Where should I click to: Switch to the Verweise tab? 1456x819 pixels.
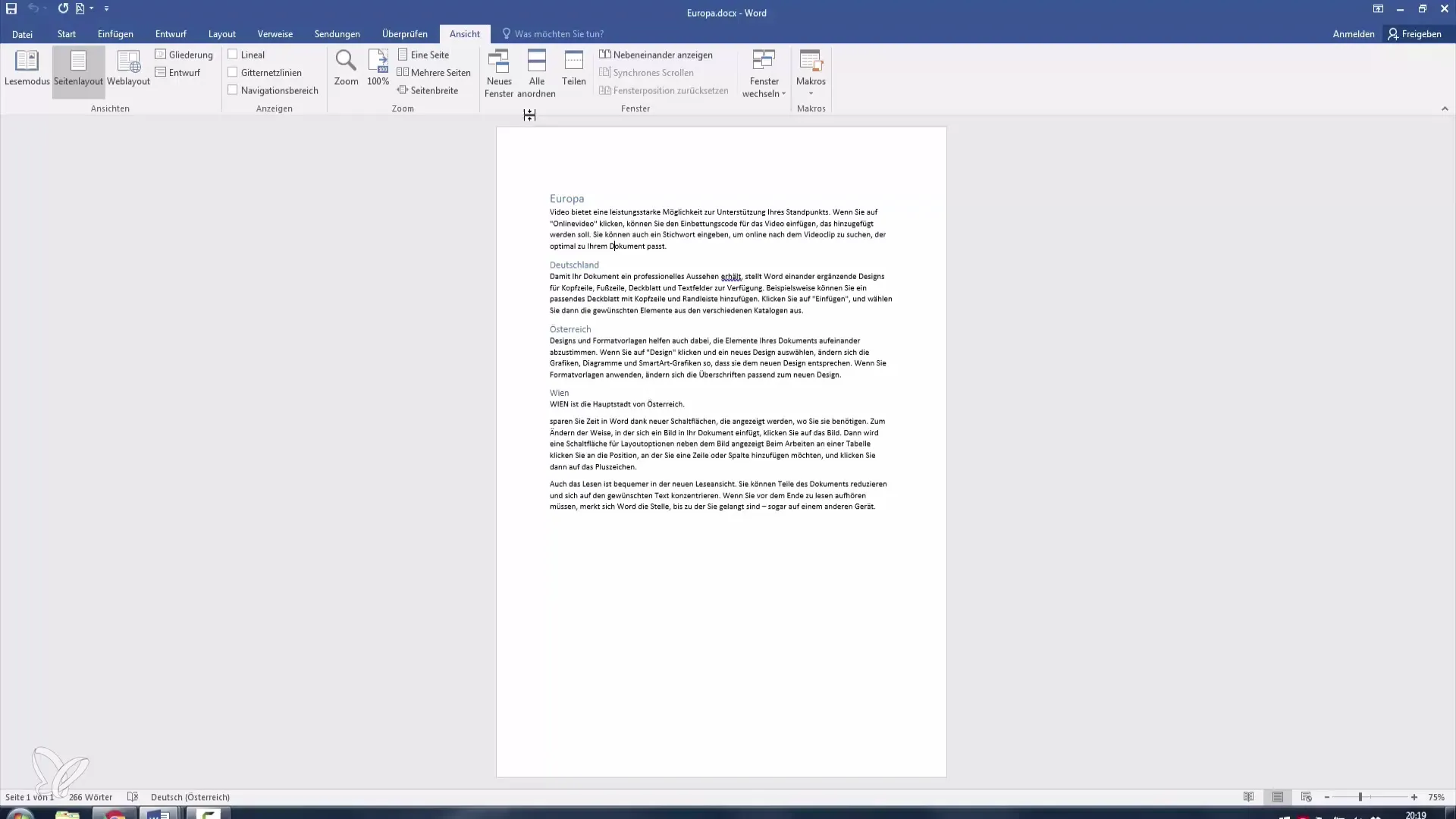(x=275, y=34)
